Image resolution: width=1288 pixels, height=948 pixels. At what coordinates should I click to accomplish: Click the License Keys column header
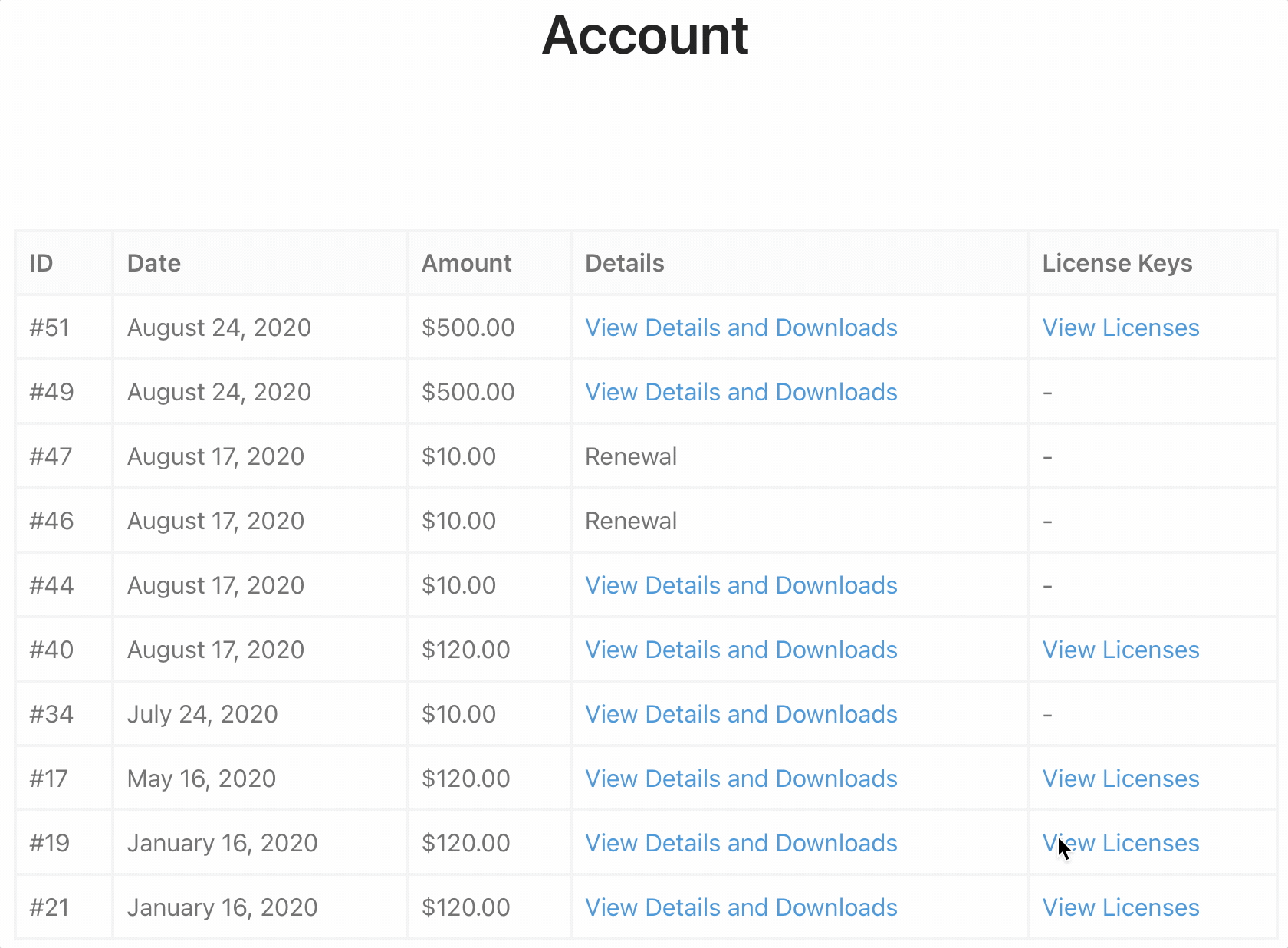click(1117, 263)
